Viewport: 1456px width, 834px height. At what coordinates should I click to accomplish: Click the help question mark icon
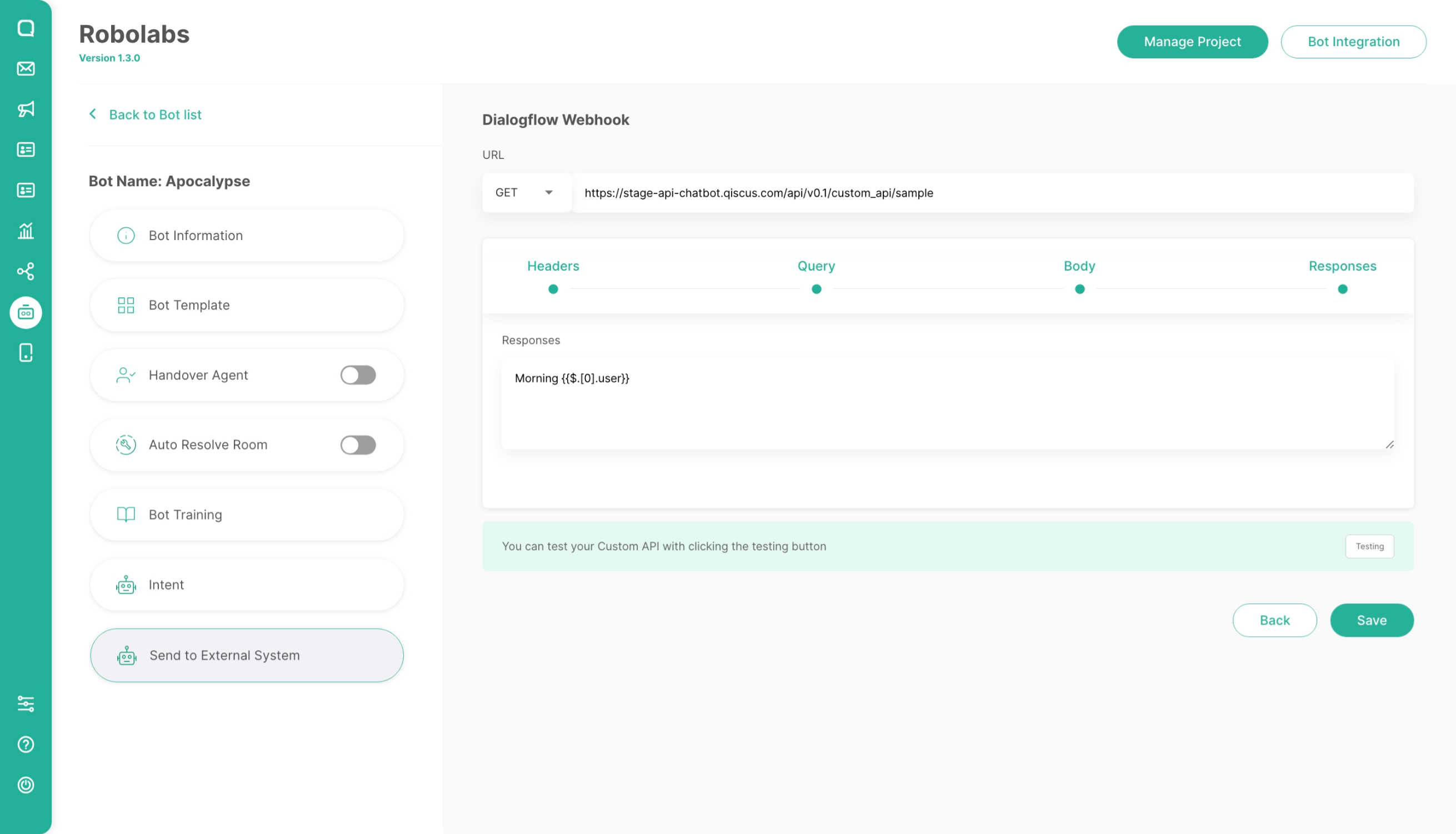click(26, 744)
